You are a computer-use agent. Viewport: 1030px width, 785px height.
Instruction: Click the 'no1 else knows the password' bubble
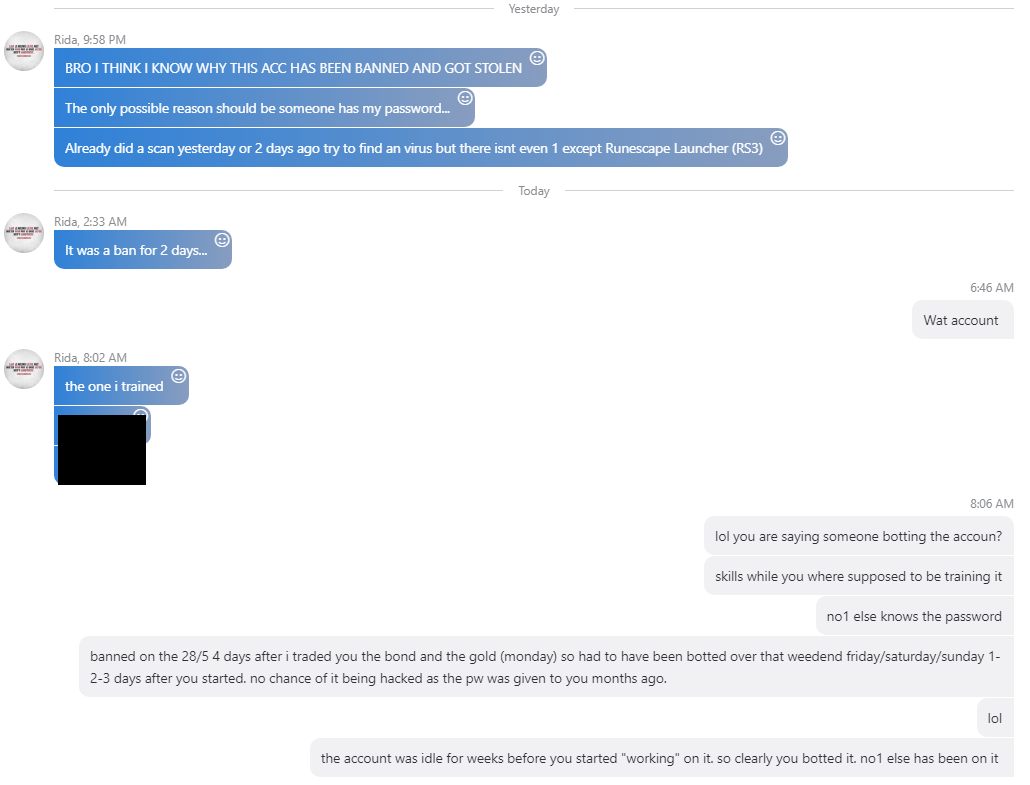(x=914, y=616)
